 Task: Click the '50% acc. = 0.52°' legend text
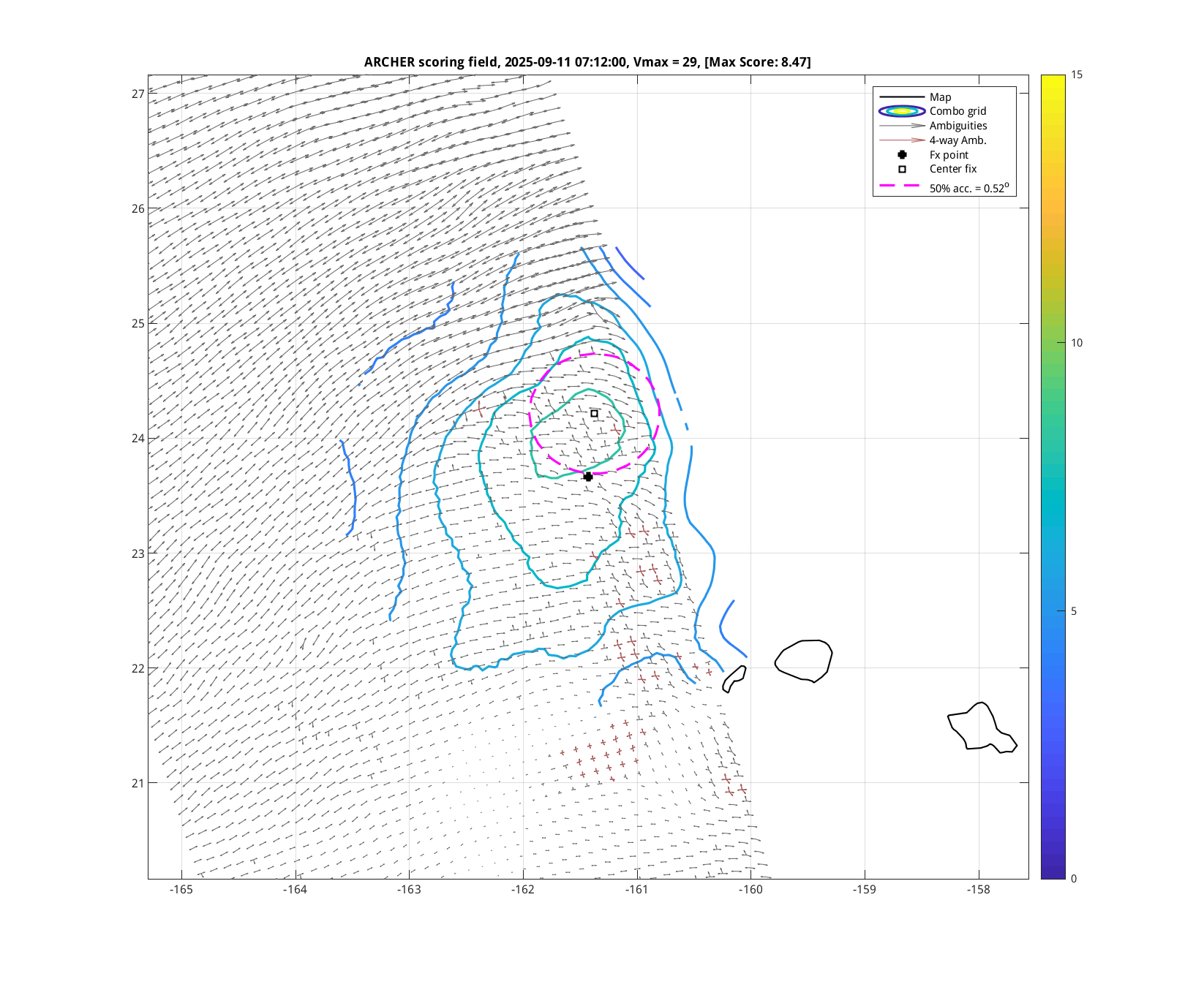tap(969, 188)
